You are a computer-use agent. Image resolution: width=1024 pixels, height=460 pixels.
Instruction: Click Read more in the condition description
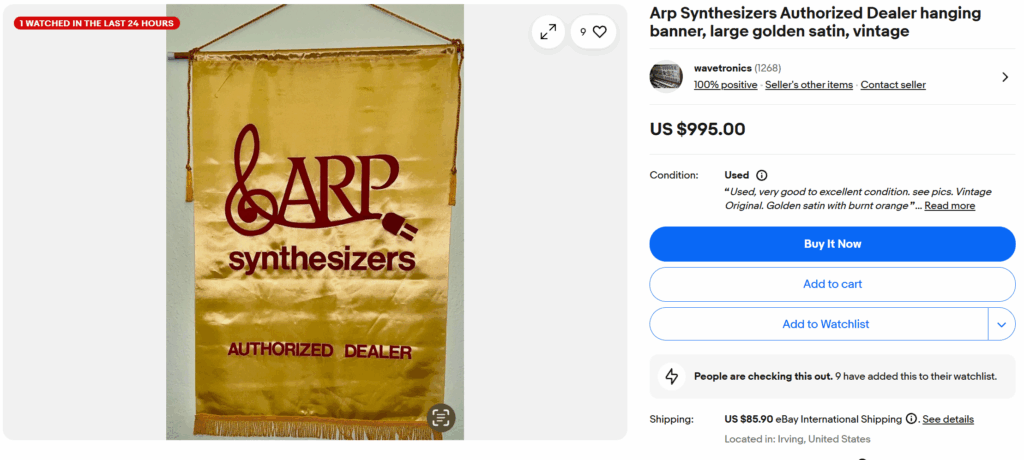click(950, 206)
